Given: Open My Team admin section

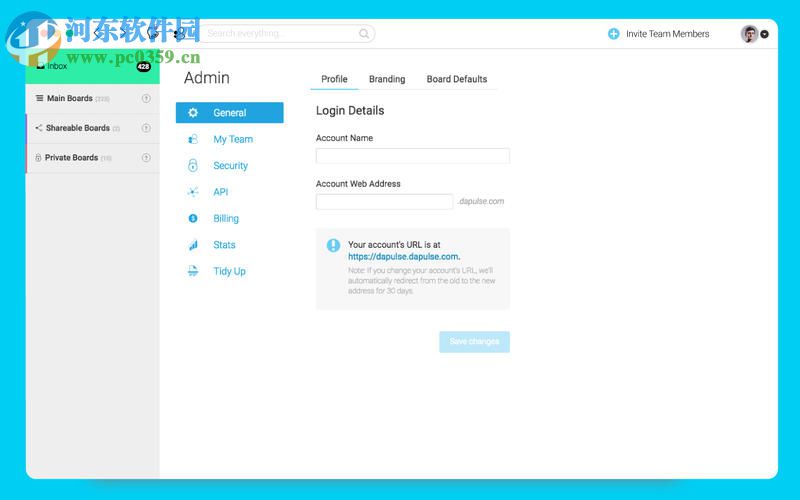Looking at the screenshot, I should point(233,139).
